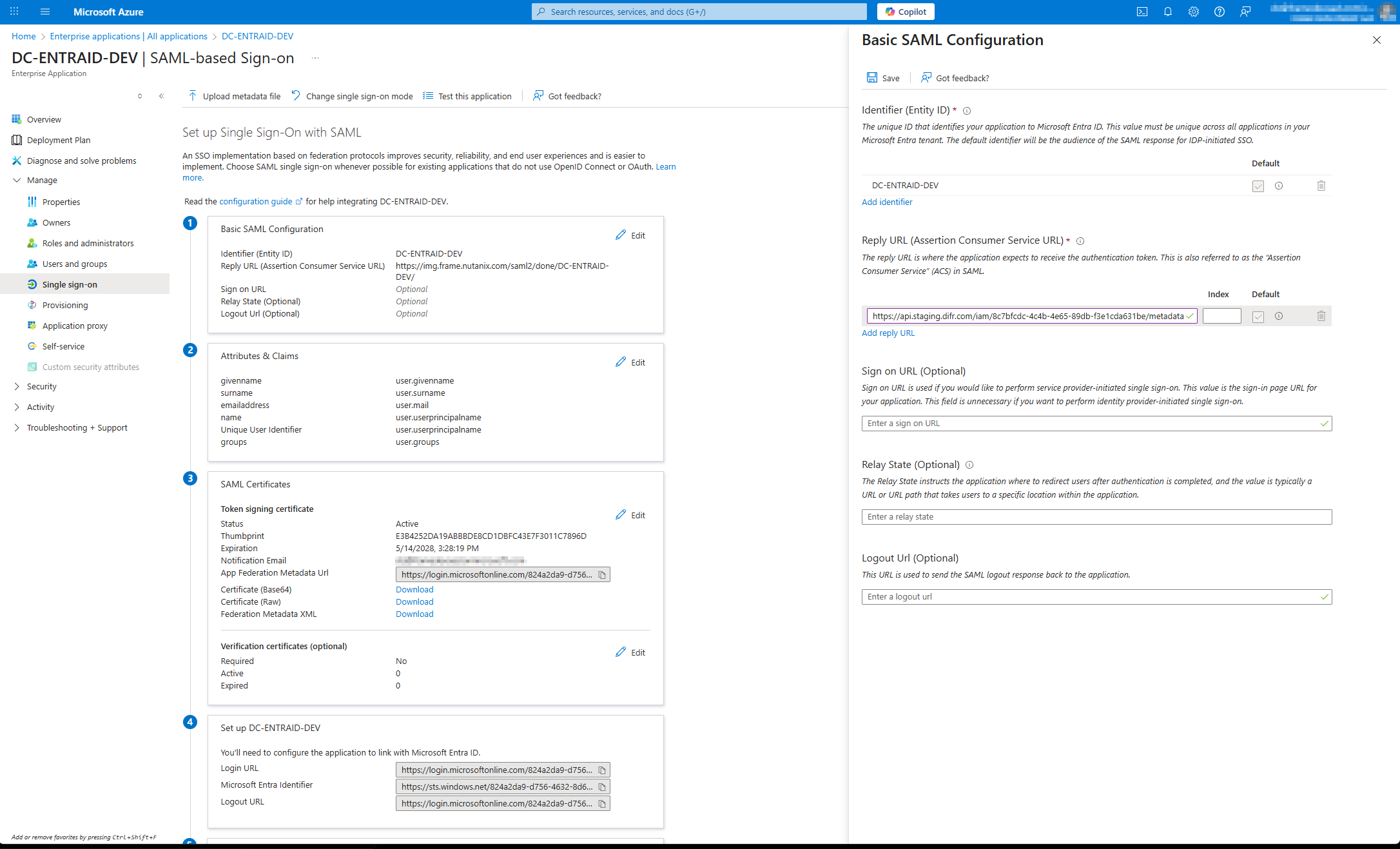
Task: Open portal settings gear icon
Action: pos(1193,12)
